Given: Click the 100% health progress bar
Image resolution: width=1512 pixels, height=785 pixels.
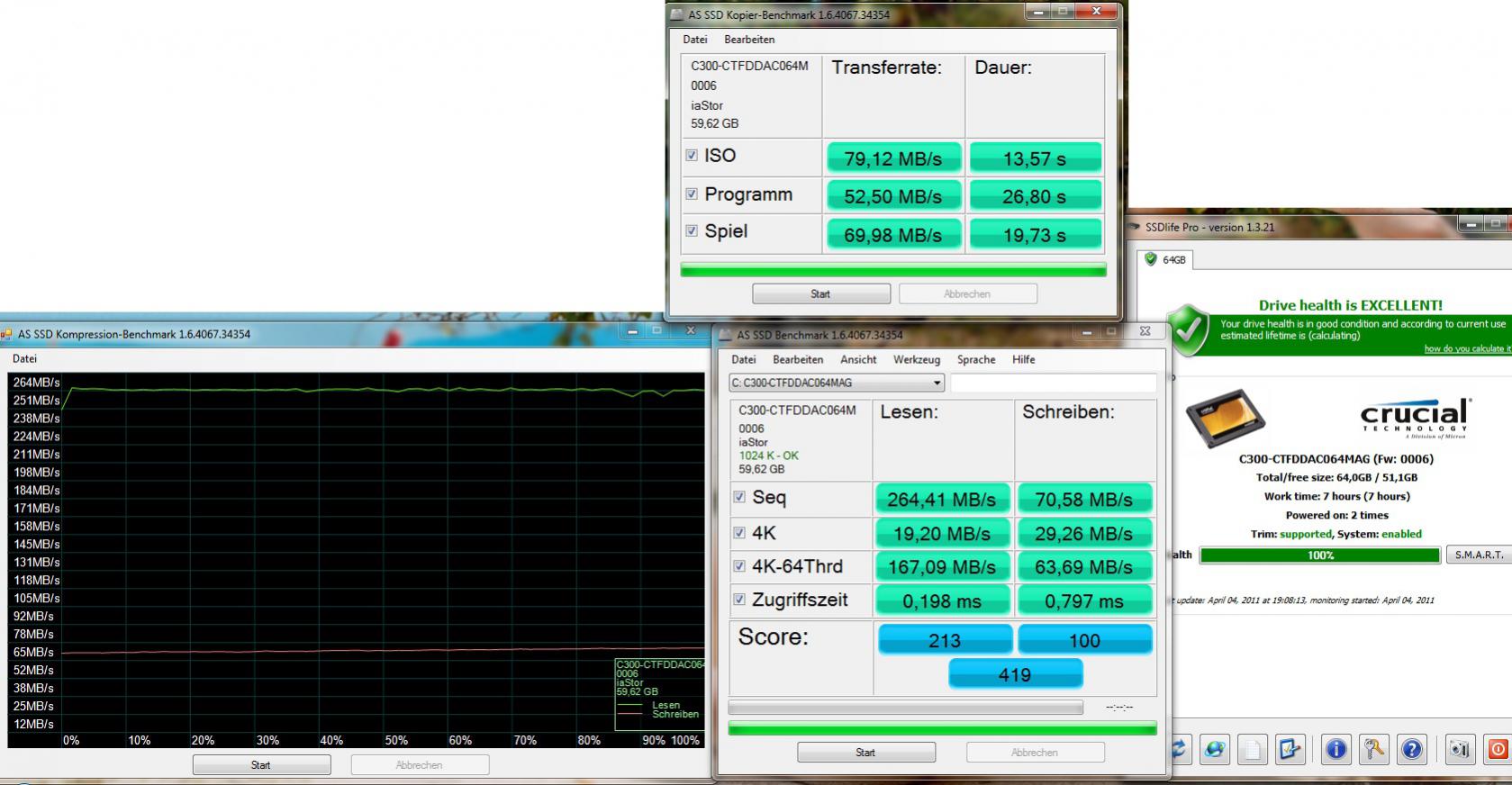Looking at the screenshot, I should click(x=1320, y=555).
